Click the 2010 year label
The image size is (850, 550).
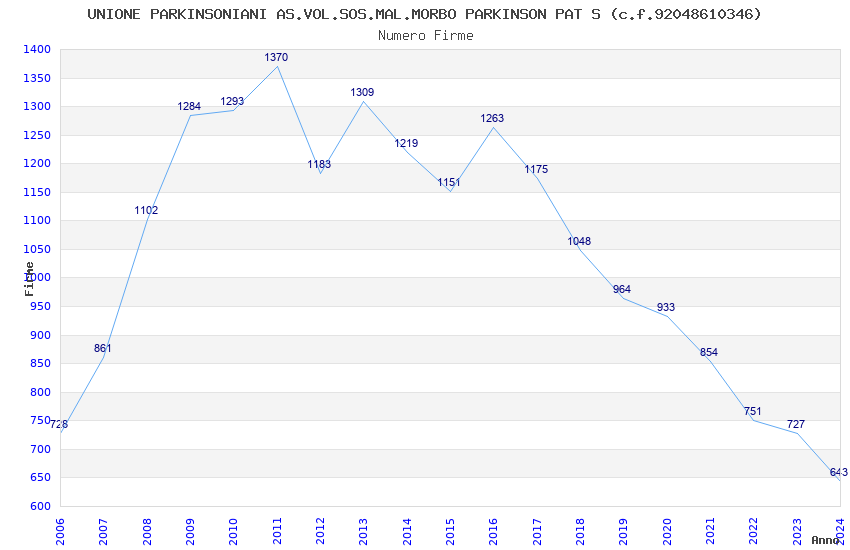pos(233,532)
